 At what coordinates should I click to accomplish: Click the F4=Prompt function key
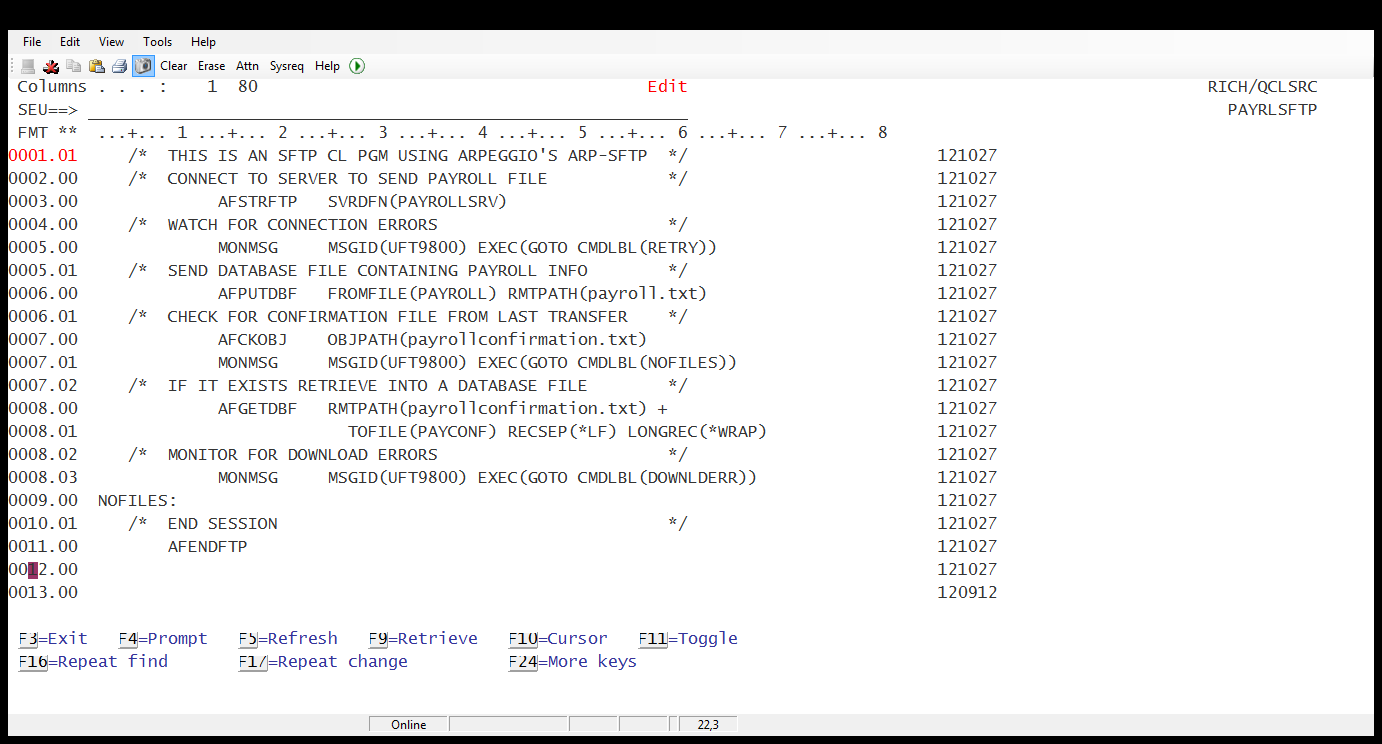[x=163, y=639]
